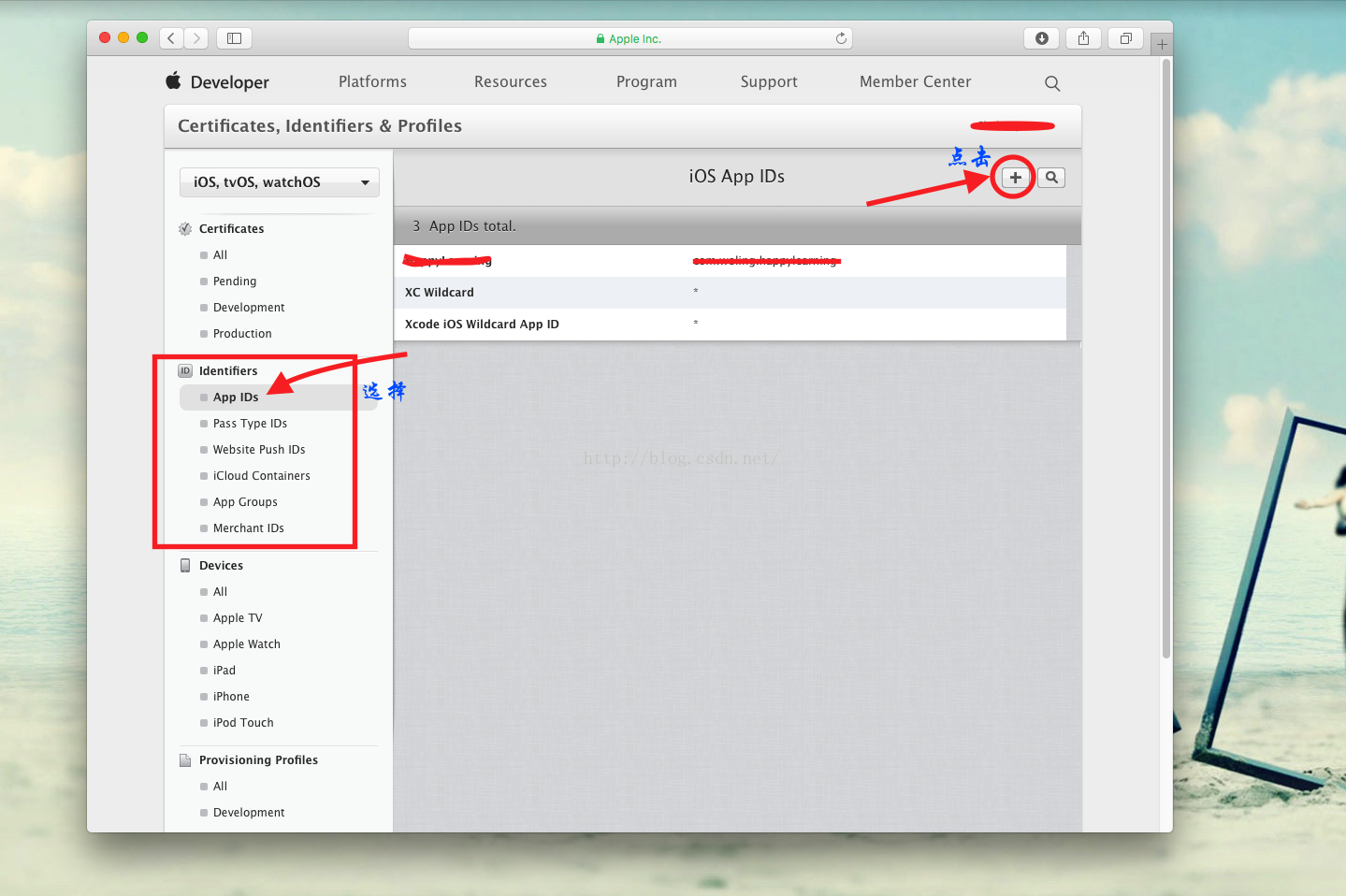Viewport: 1346px width, 896px height.
Task: Add a new App ID with plus button
Action: tap(1016, 178)
